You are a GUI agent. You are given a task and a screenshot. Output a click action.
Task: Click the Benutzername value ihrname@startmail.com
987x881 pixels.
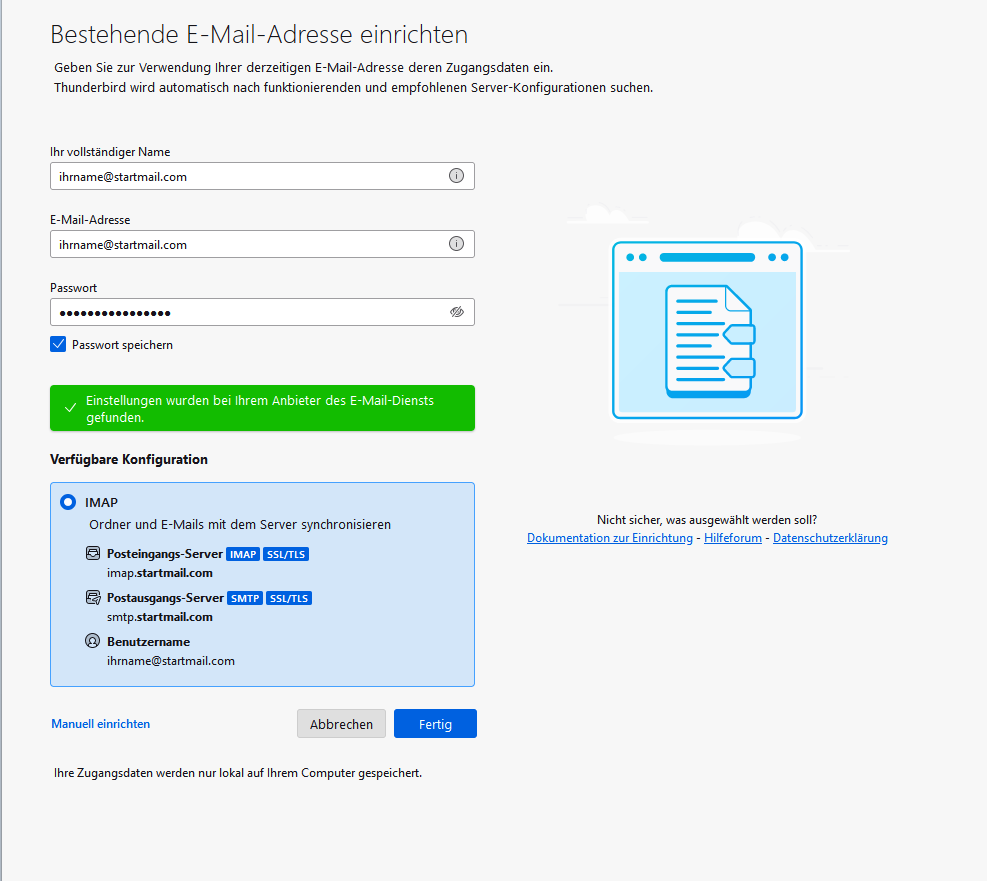tap(171, 661)
